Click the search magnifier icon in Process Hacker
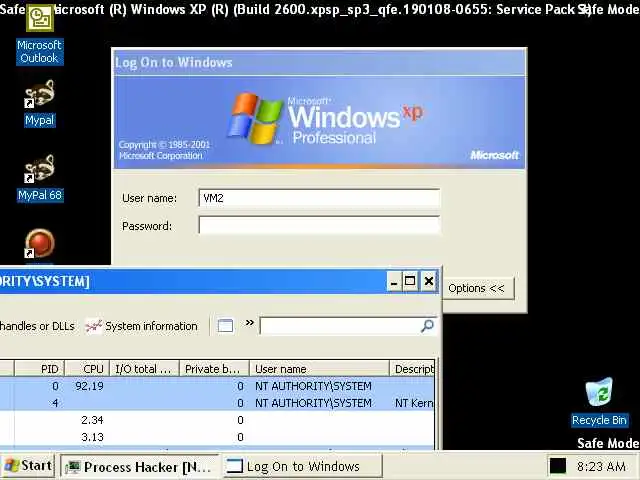This screenshot has width=640, height=480. 427,326
